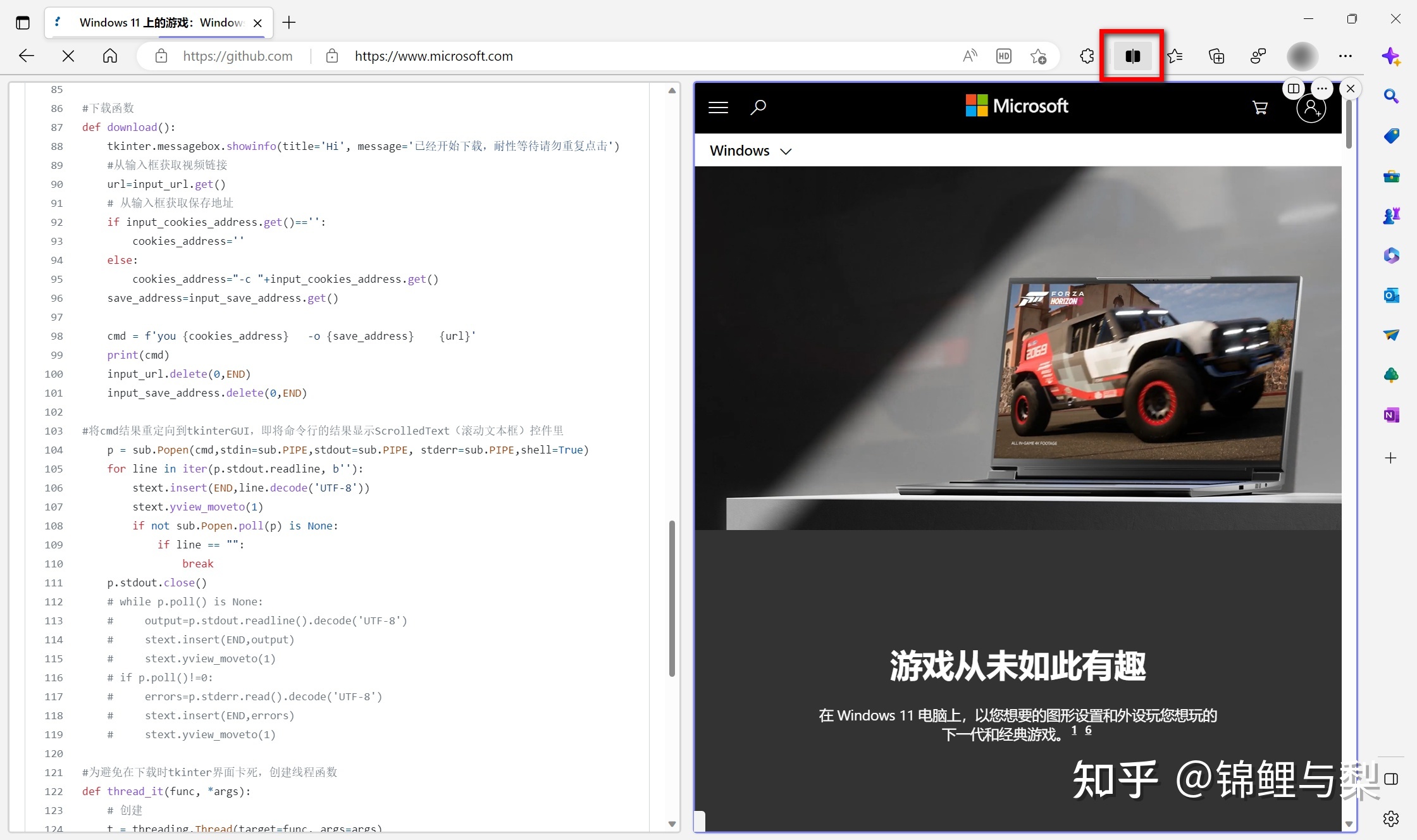This screenshot has height=840, width=1417.
Task: Toggle sidebar visibility at bottom right
Action: coord(1390,779)
